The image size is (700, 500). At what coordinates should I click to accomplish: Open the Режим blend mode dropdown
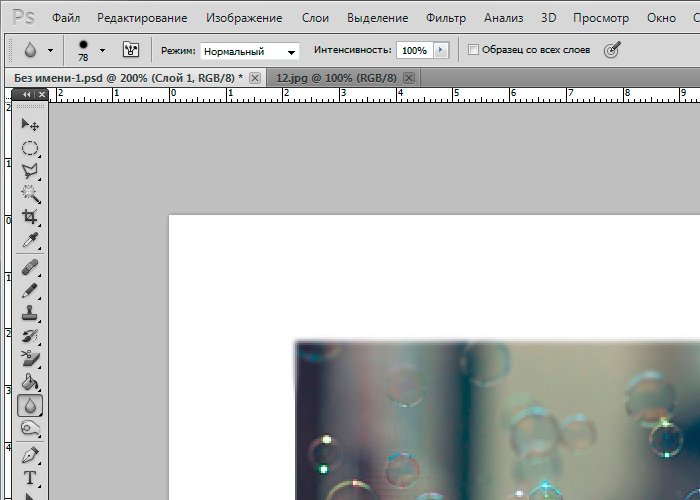click(249, 50)
